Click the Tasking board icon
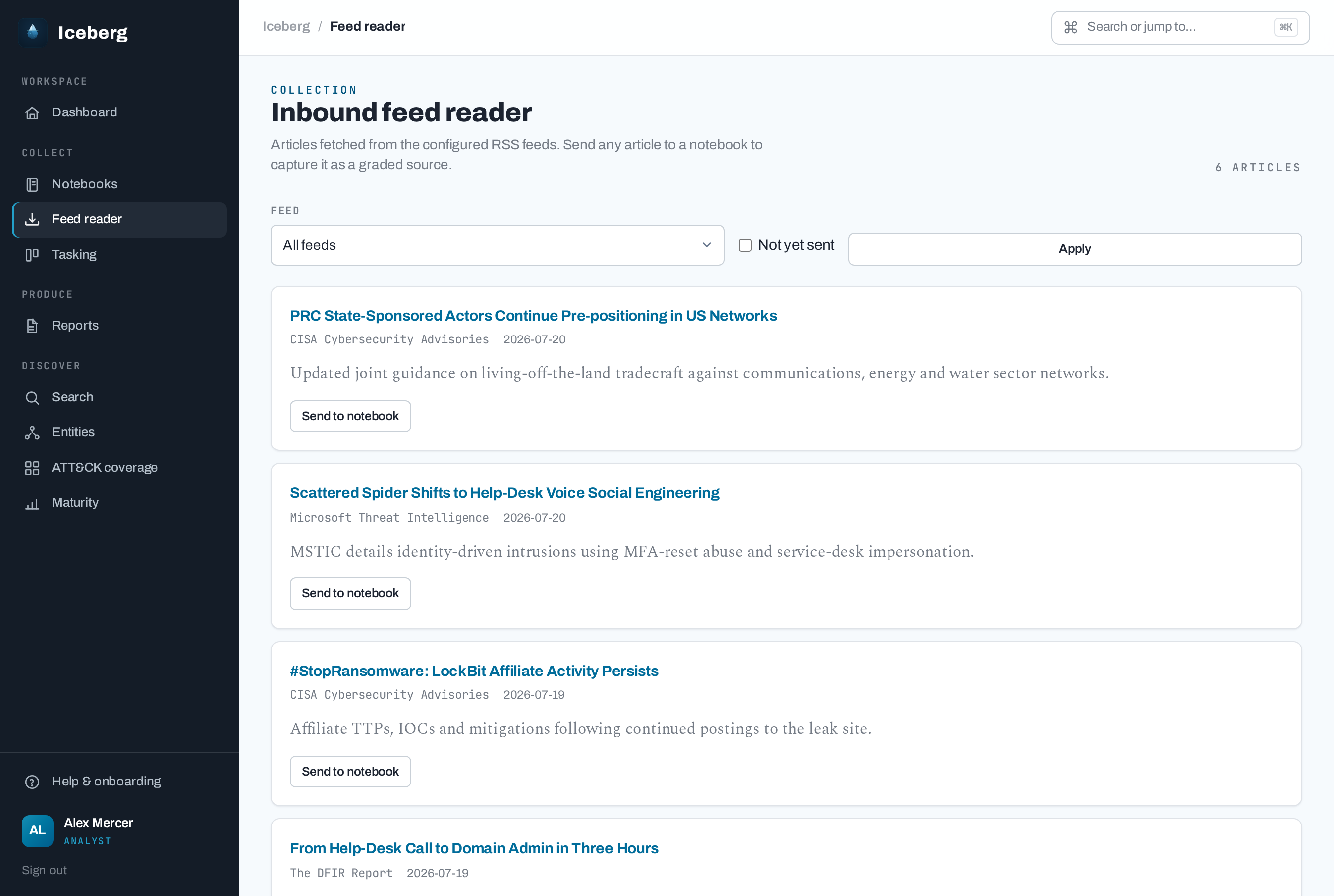1334x896 pixels. click(x=32, y=255)
